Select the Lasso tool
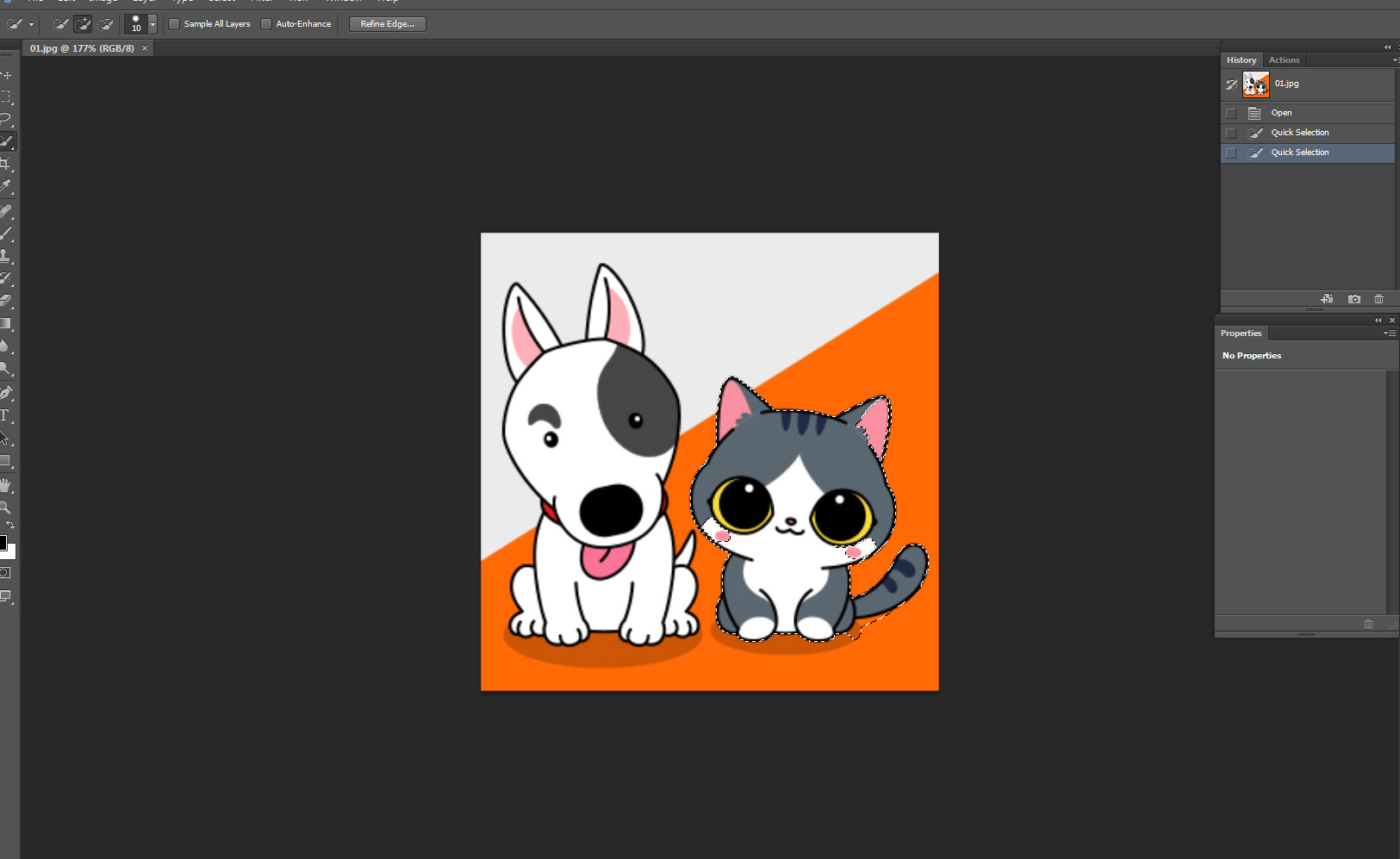 7,119
